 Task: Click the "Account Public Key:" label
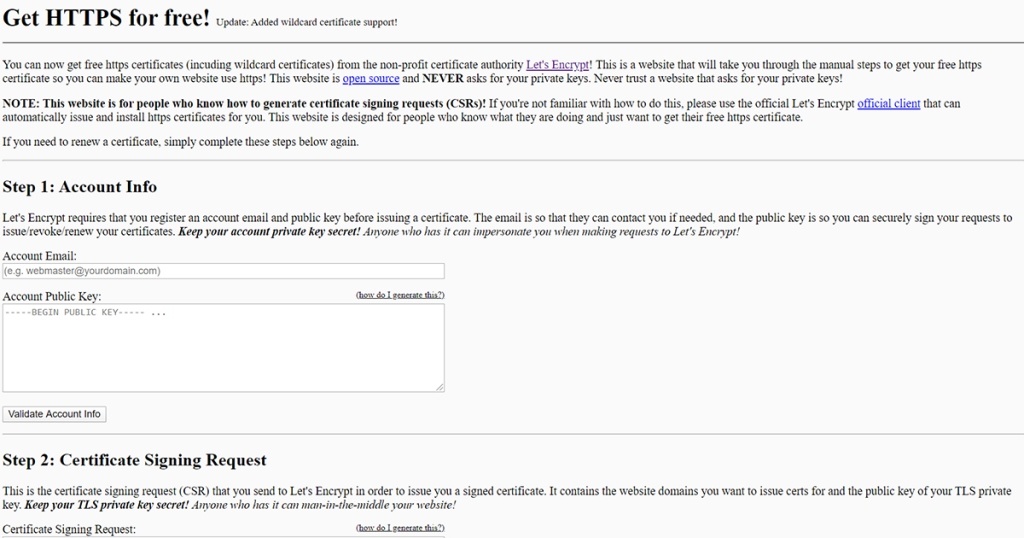point(52,296)
